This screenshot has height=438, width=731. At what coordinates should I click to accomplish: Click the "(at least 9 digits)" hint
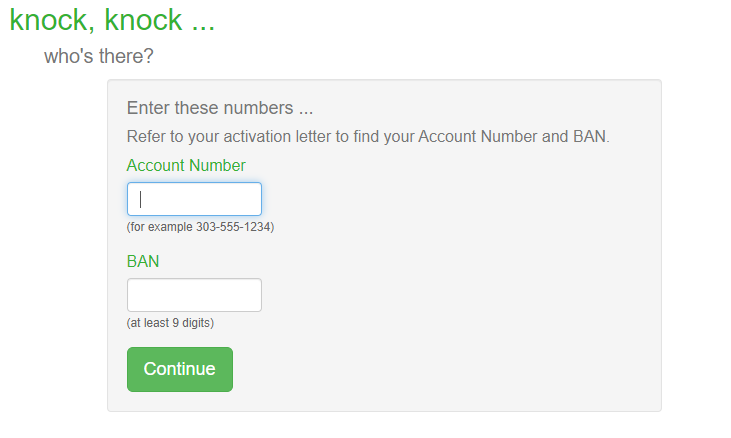pos(170,323)
